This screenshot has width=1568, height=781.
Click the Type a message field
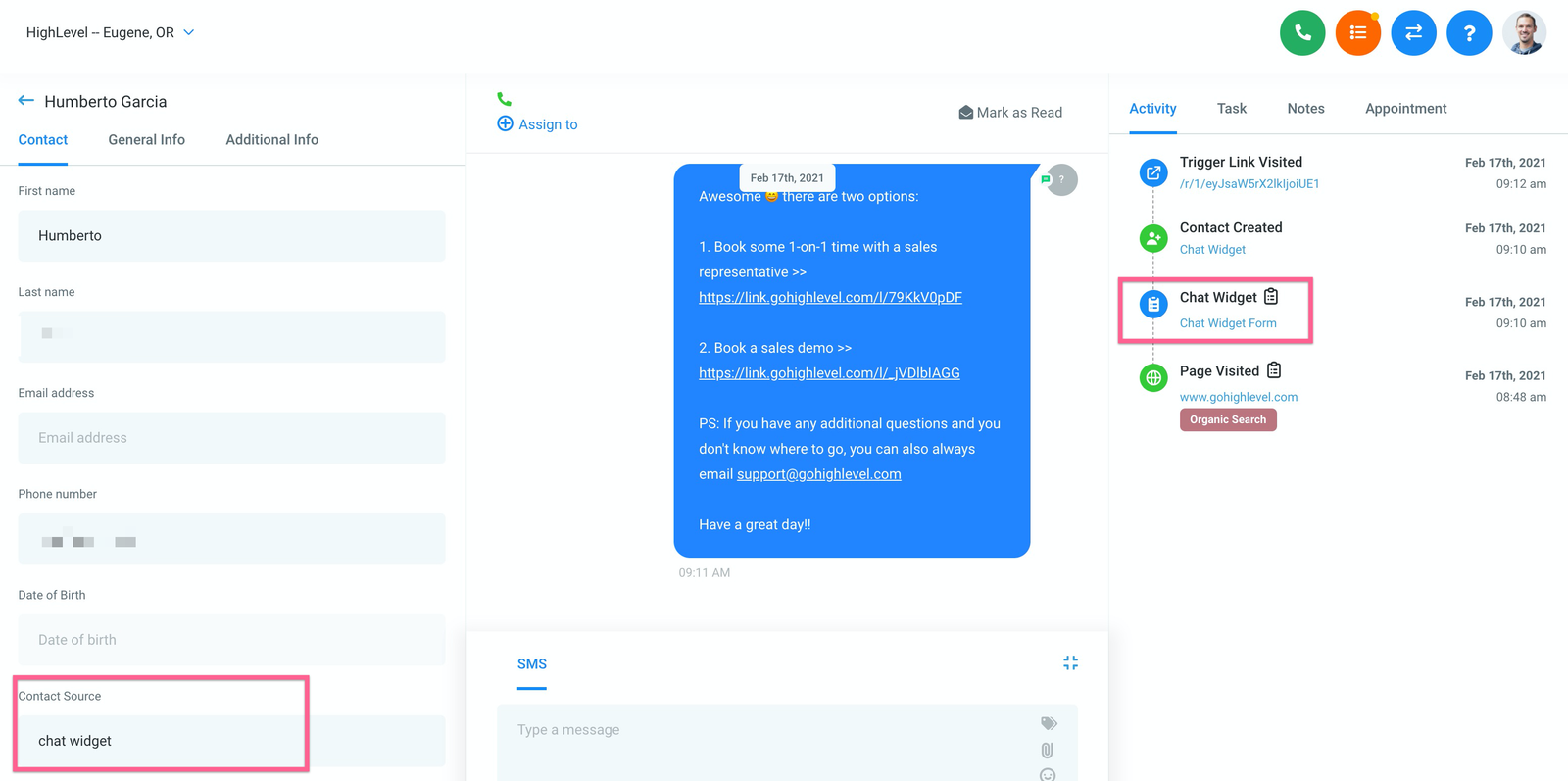(x=764, y=730)
